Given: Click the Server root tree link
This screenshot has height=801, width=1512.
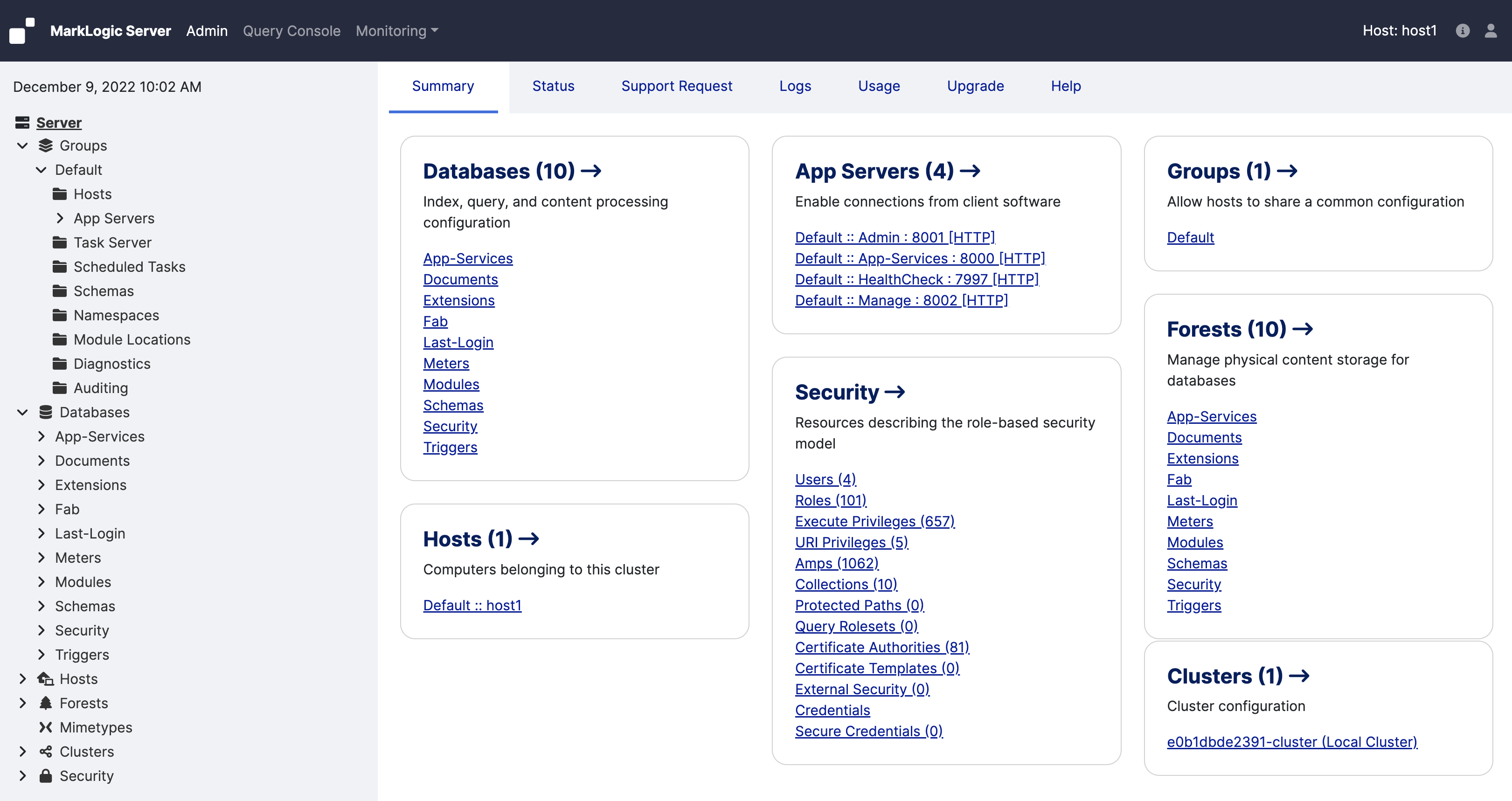Looking at the screenshot, I should click(59, 123).
